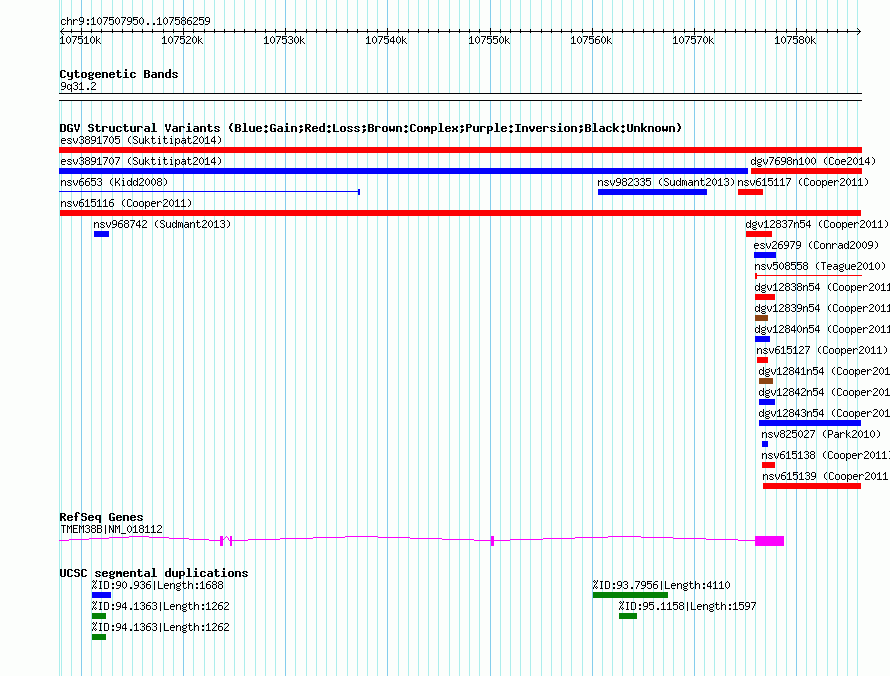Open the UCSC segmental duplications track title
890x676 pixels.
(154, 573)
